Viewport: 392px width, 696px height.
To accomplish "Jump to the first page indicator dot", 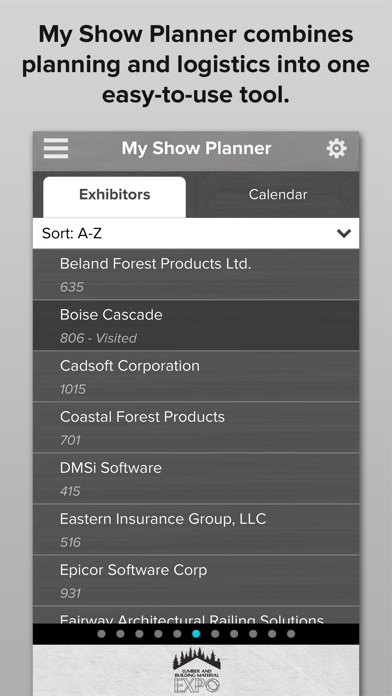I will click(x=101, y=634).
